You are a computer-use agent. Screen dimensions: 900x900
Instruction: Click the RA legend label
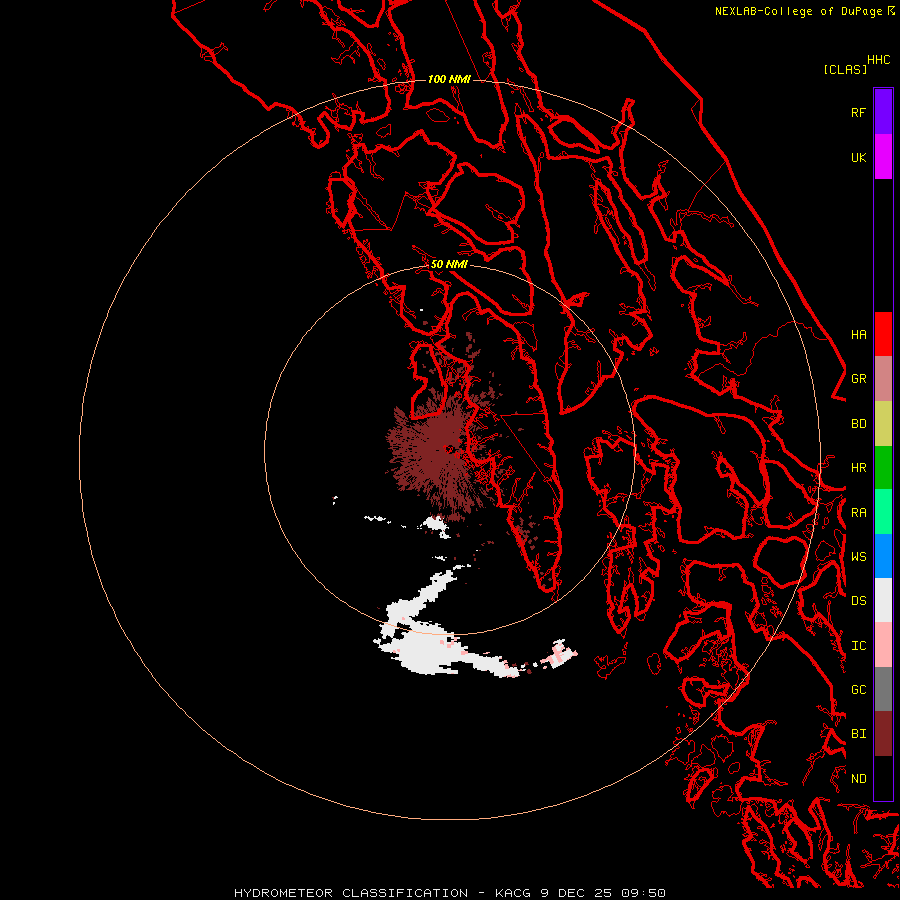[x=858, y=513]
